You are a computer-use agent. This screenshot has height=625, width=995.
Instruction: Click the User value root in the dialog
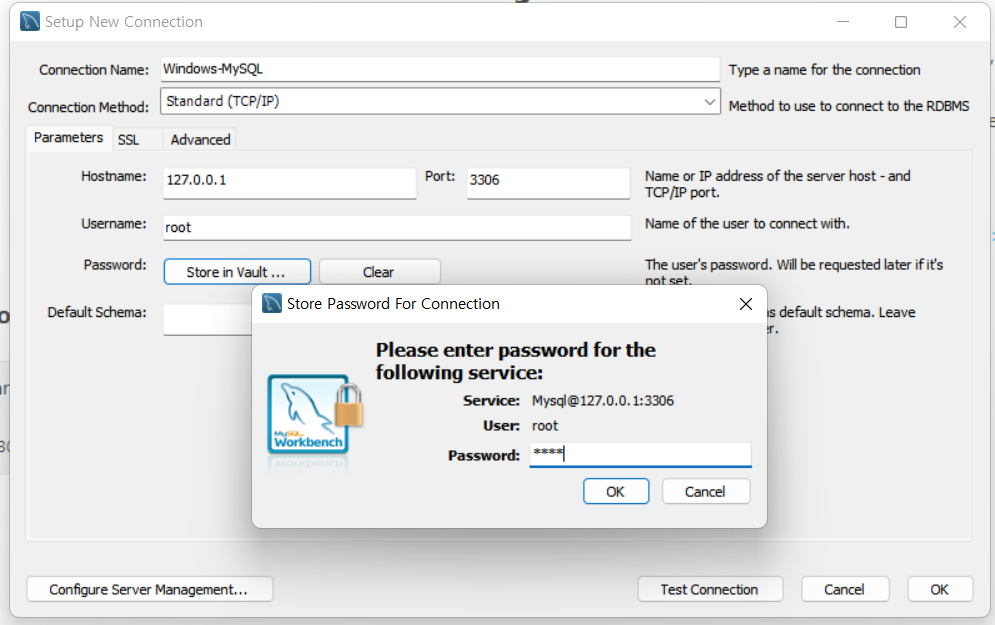[545, 426]
